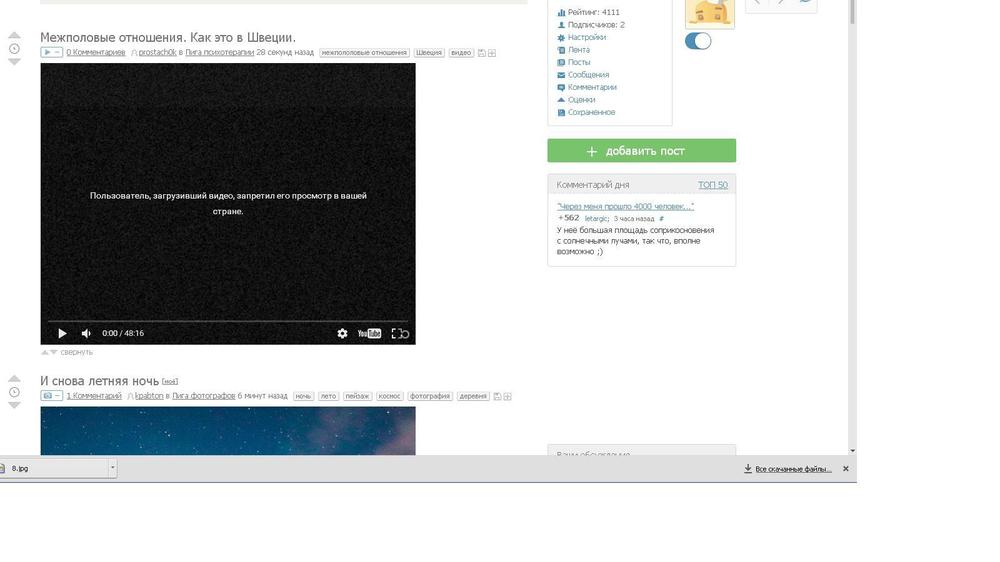
Task: Click the green 'добавить пост' button
Action: pyautogui.click(x=641, y=151)
